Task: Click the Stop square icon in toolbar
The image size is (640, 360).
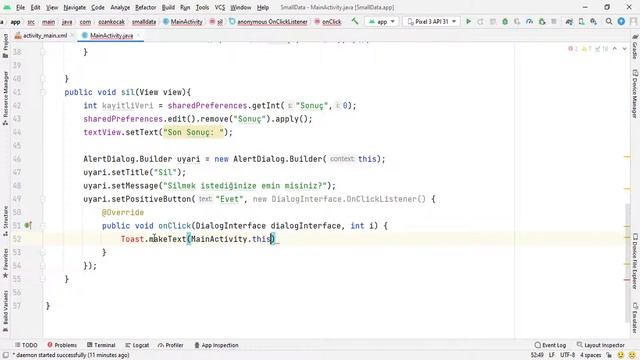Action: coord(554,21)
